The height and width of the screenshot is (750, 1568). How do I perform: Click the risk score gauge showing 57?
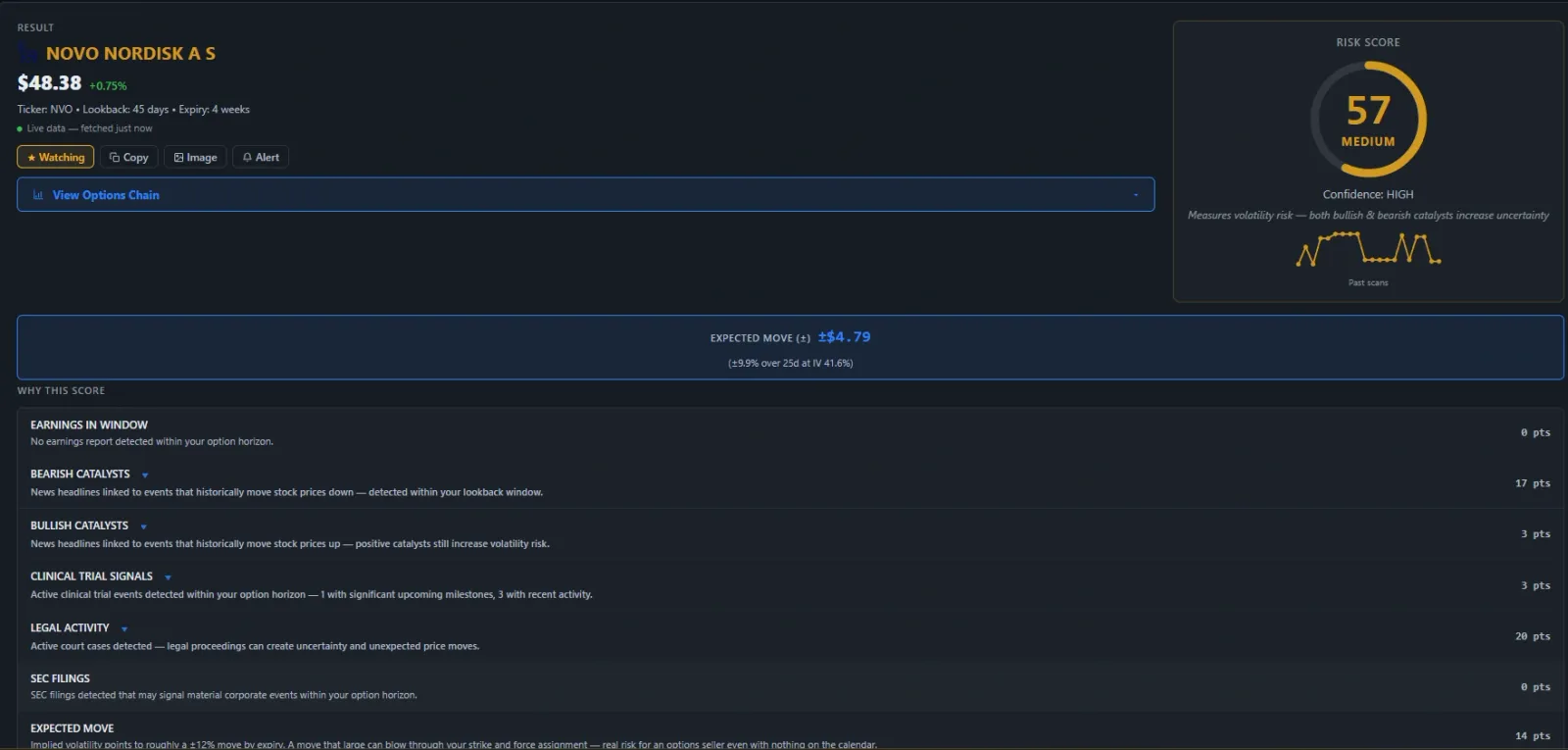coord(1368,120)
